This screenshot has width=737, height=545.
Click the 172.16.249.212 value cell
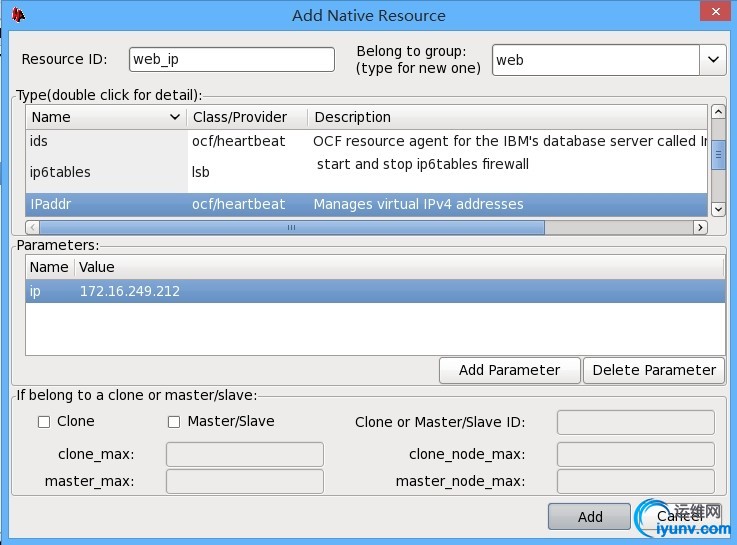[x=130, y=291]
